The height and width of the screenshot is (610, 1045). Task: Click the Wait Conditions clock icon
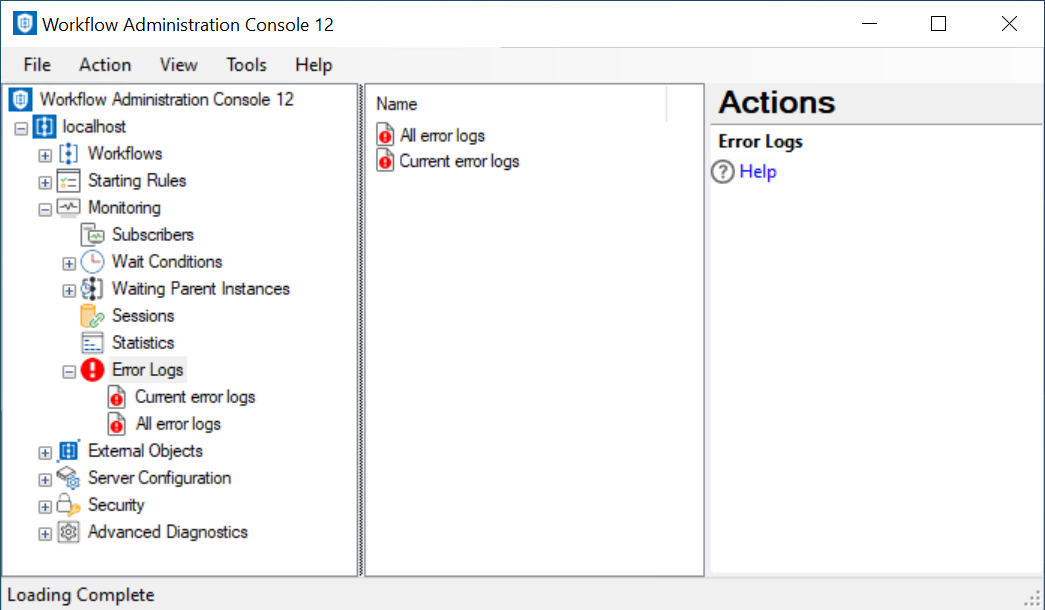click(x=93, y=262)
